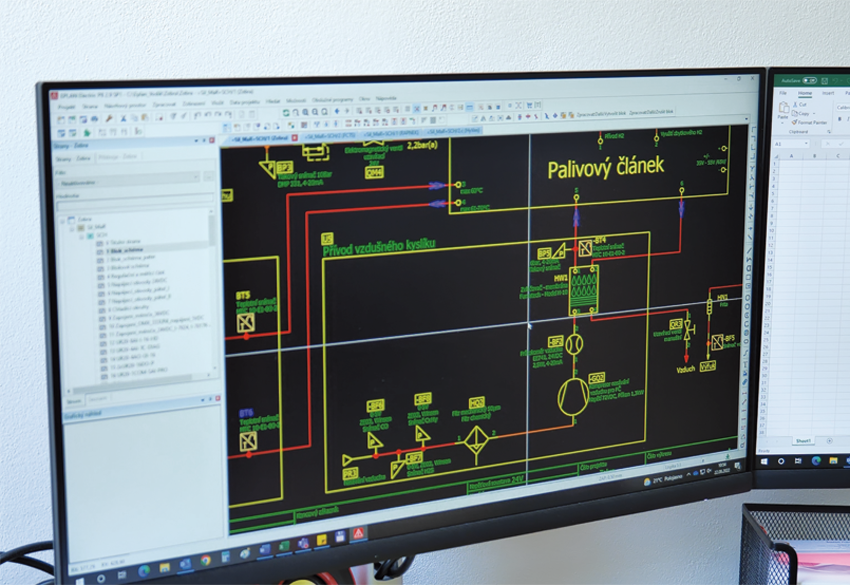Close the Strany - Zebra panel
Viewport: 850px width, 585px height.
click(x=212, y=140)
